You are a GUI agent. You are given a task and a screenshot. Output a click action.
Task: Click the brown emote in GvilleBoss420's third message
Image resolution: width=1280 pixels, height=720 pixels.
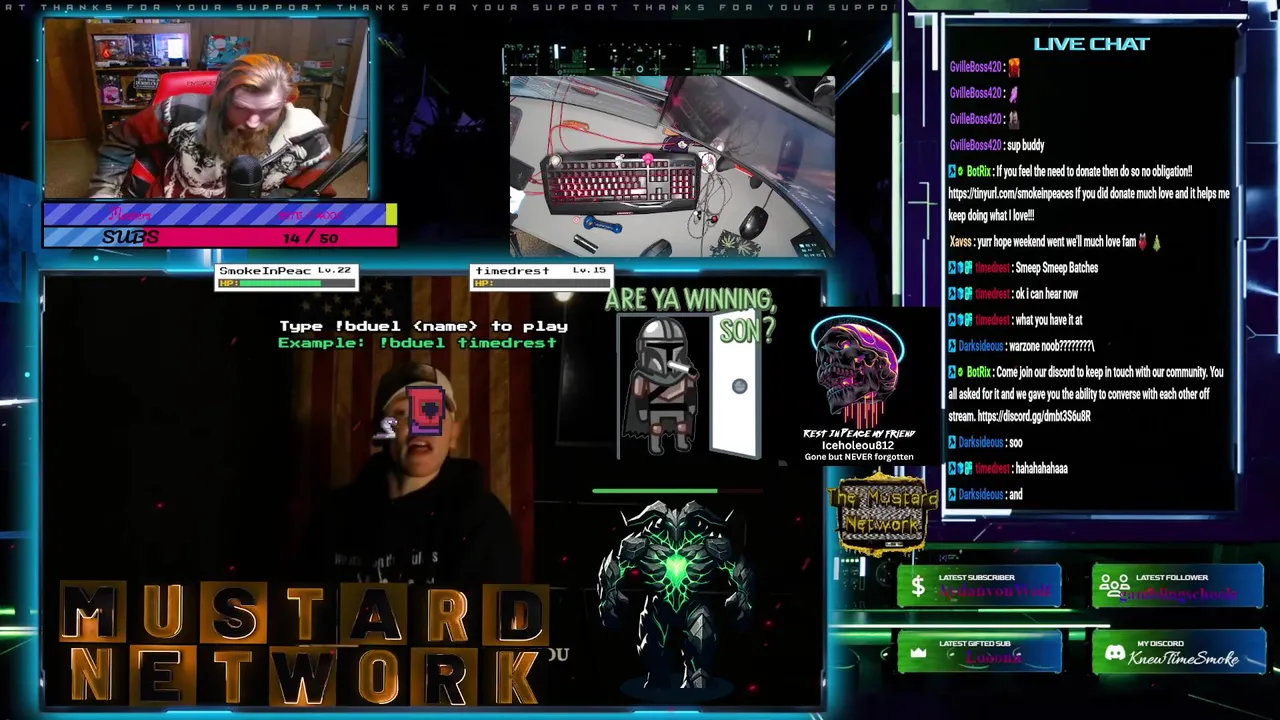click(x=1013, y=119)
